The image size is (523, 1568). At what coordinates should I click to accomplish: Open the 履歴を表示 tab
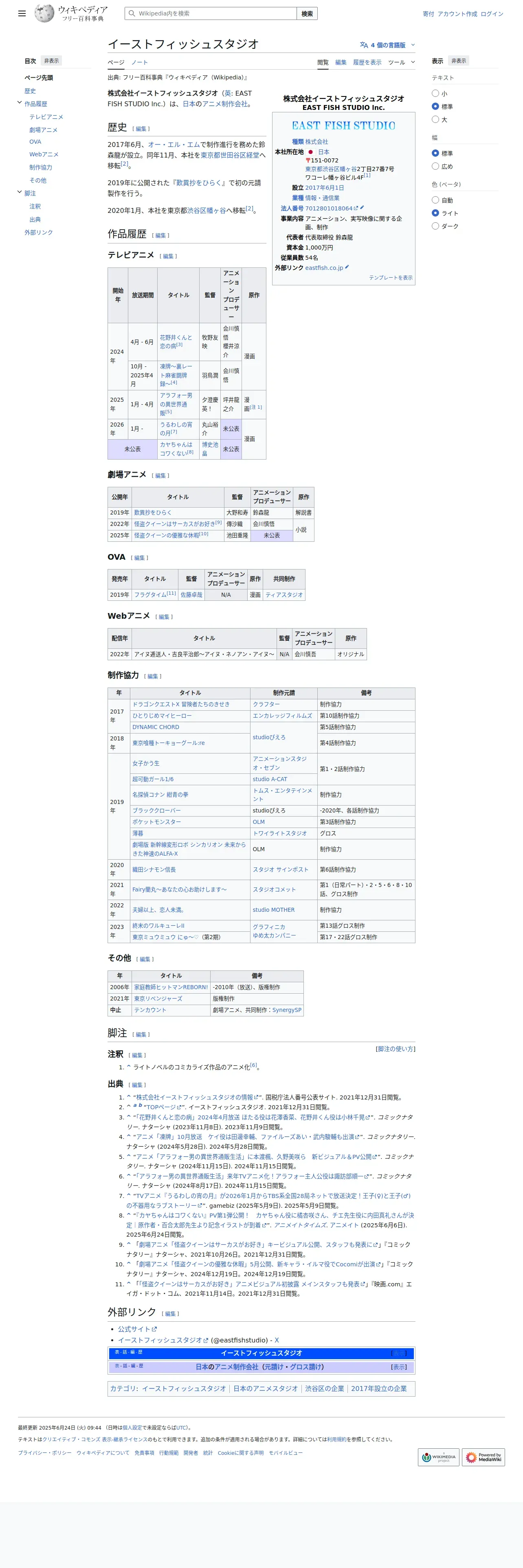[367, 62]
